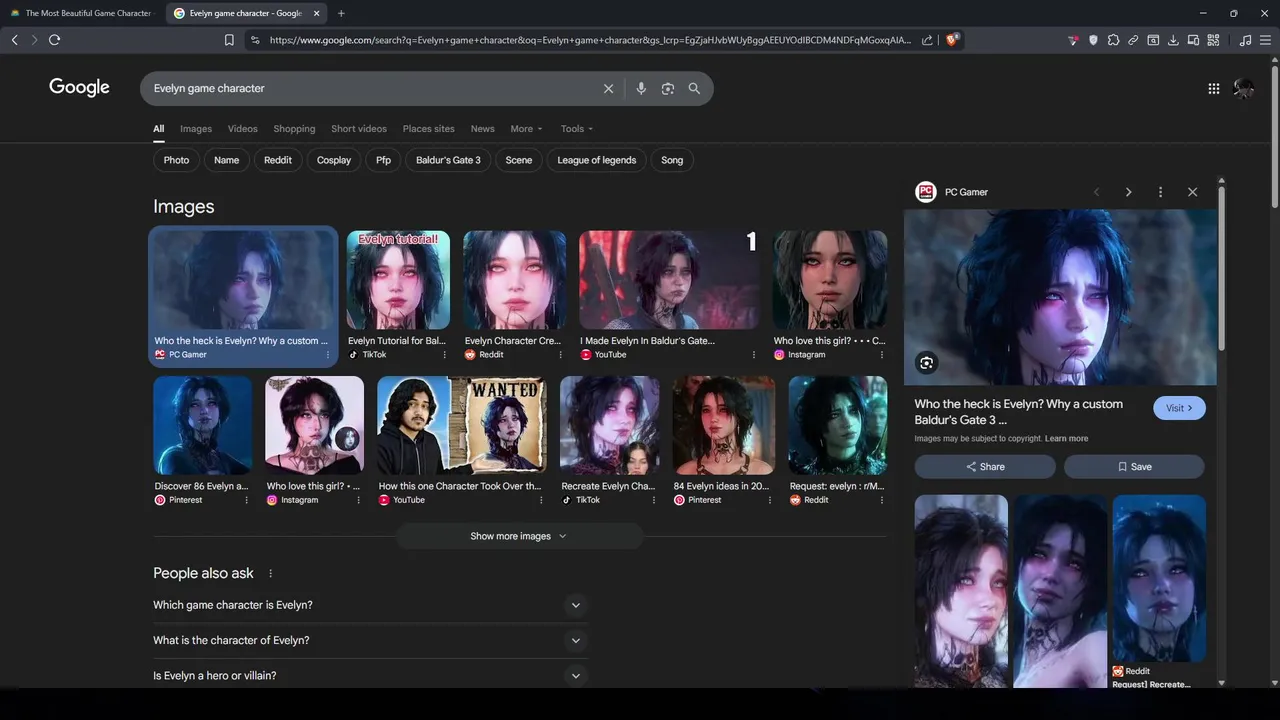Apply the Baldur's Gate 3 filter chip
This screenshot has width=1280, height=720.
click(x=448, y=160)
